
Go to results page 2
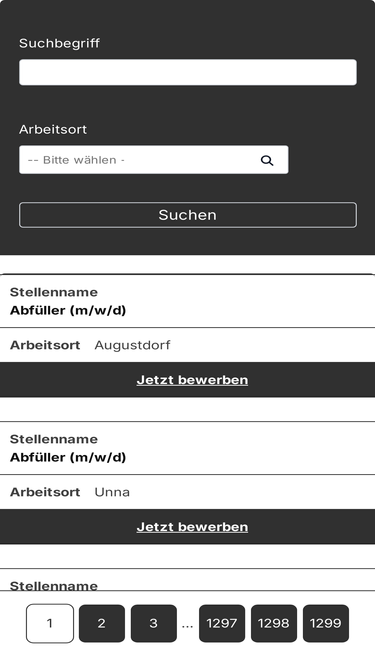(102, 623)
